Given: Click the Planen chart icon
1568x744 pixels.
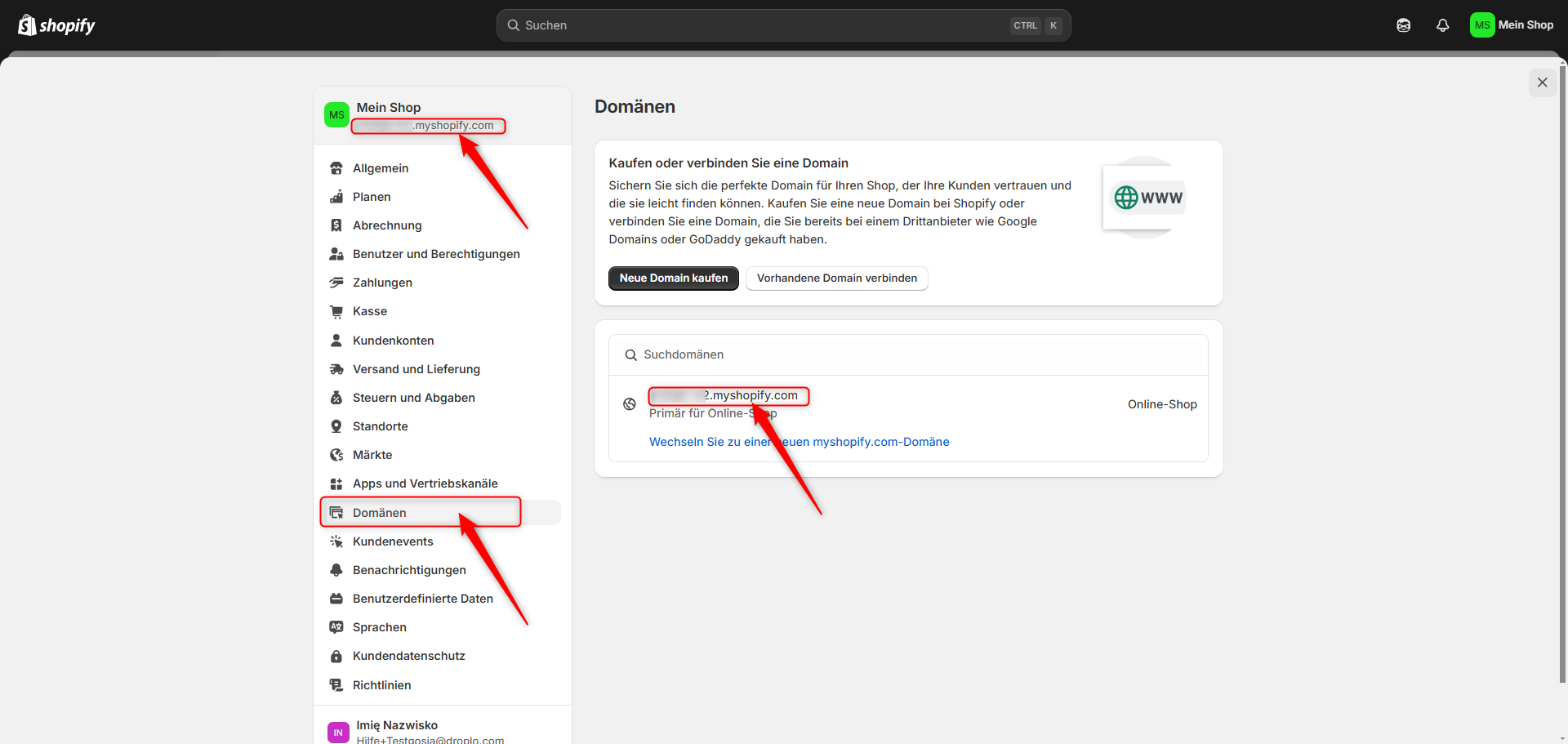Looking at the screenshot, I should click(336, 197).
